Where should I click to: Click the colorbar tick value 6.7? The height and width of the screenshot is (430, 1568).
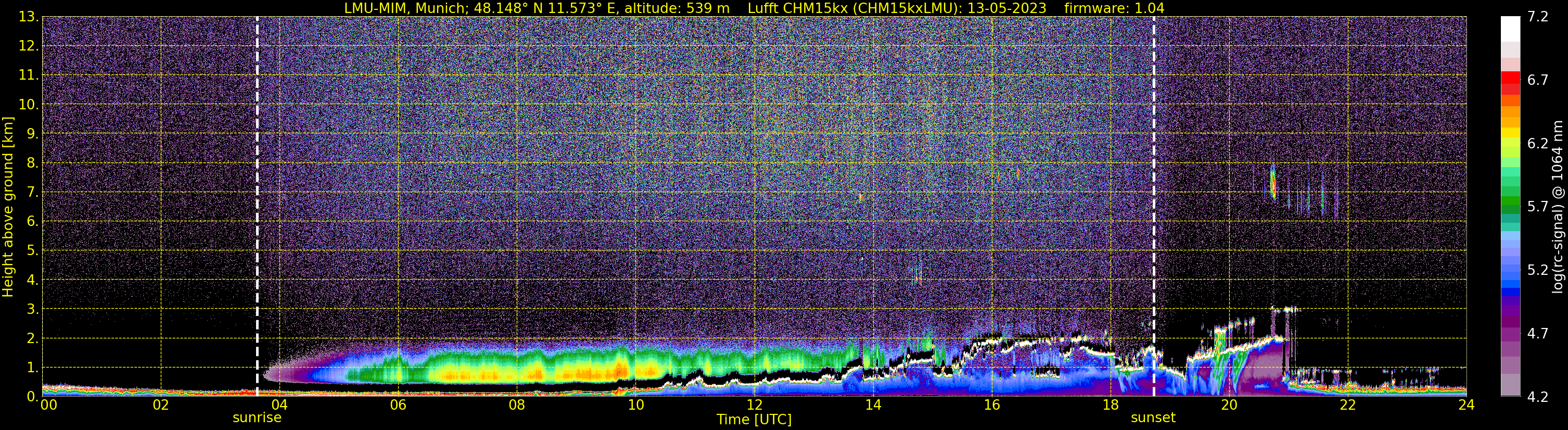coord(1538,80)
